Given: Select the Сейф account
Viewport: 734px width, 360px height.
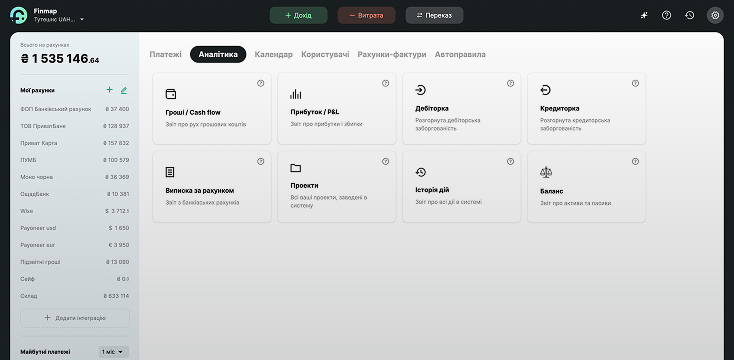Looking at the screenshot, I should [75, 279].
